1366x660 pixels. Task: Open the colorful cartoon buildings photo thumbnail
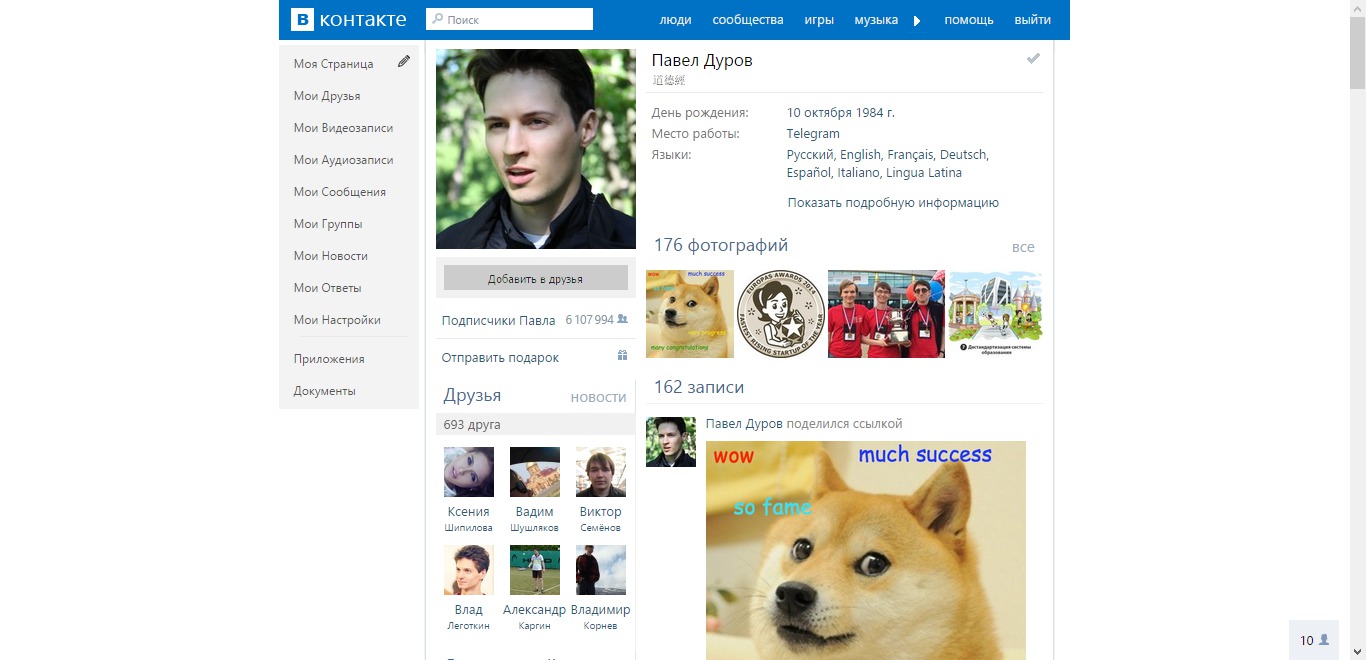coord(995,314)
